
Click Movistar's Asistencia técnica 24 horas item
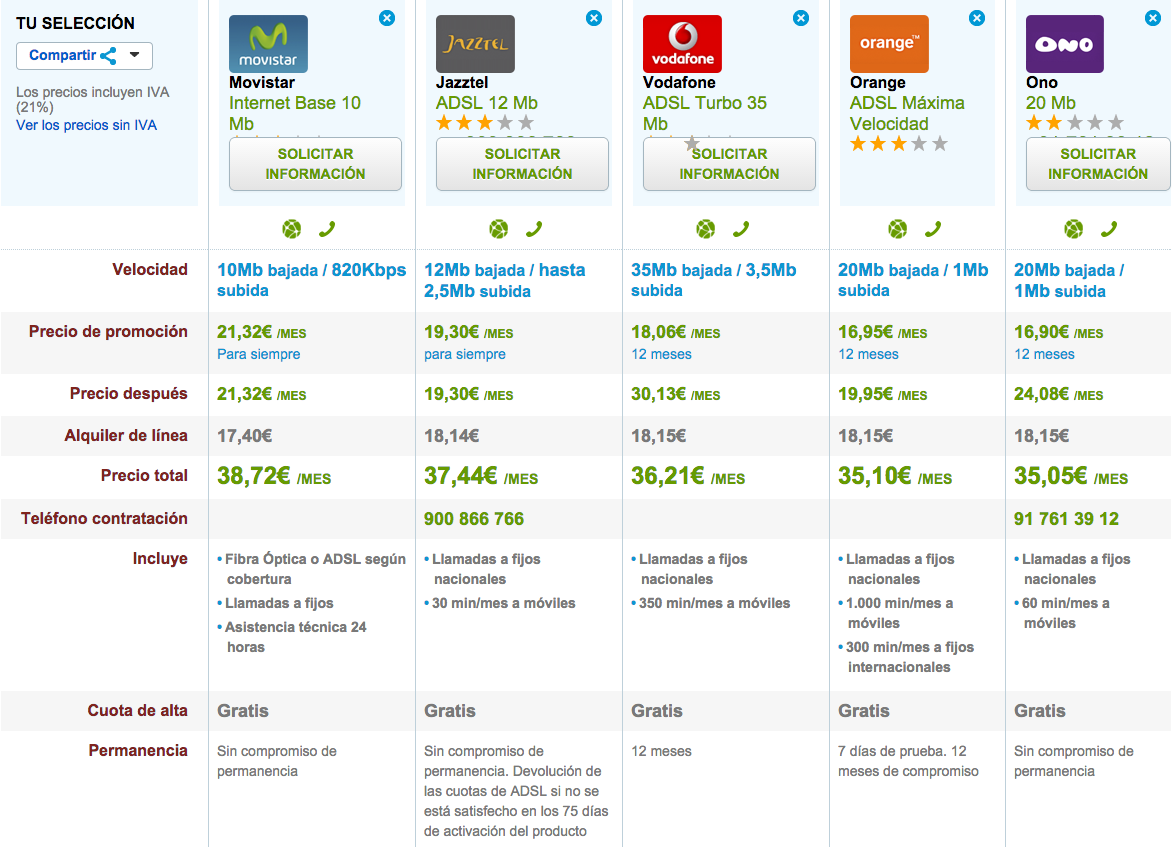point(292,637)
